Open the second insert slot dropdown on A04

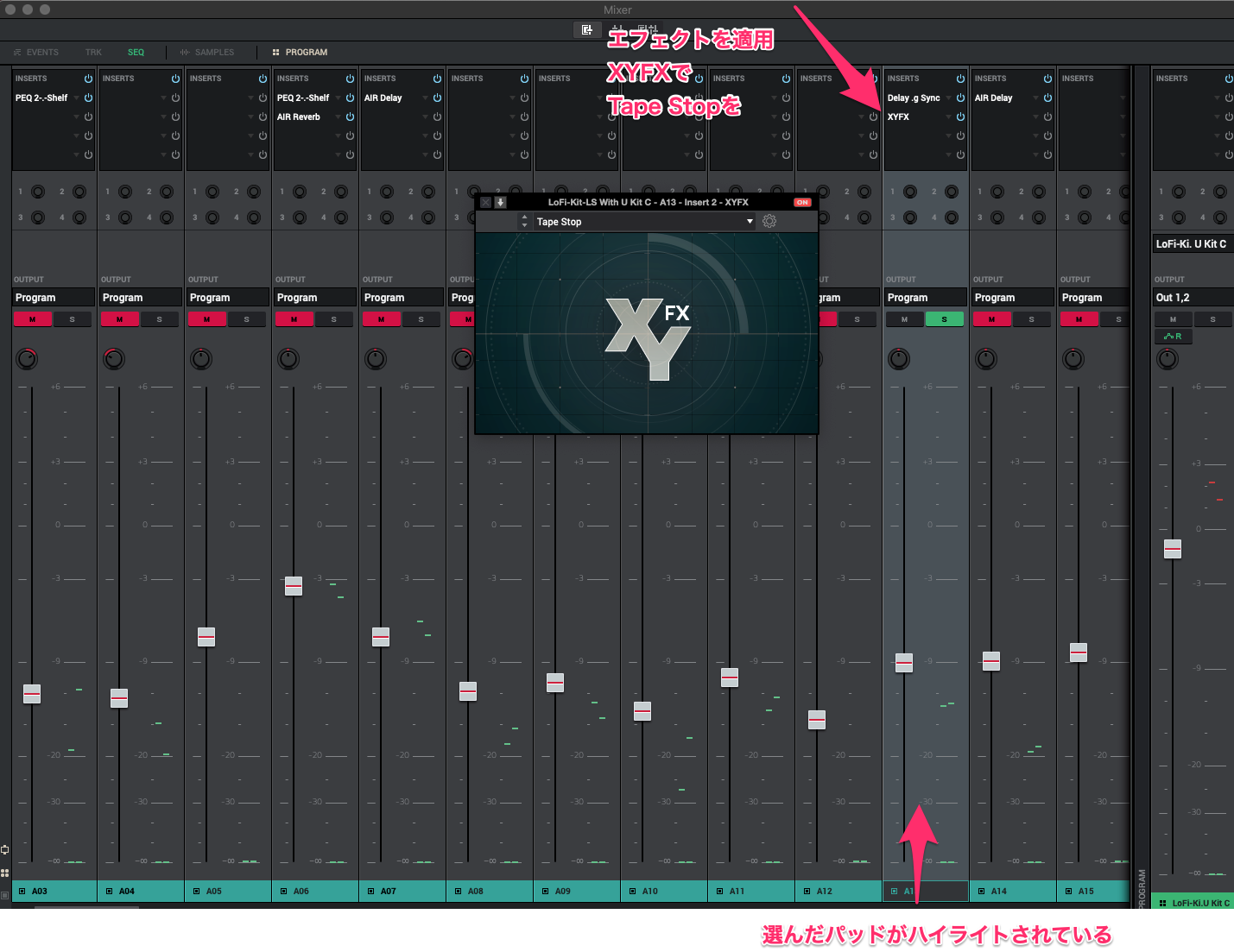(x=163, y=117)
